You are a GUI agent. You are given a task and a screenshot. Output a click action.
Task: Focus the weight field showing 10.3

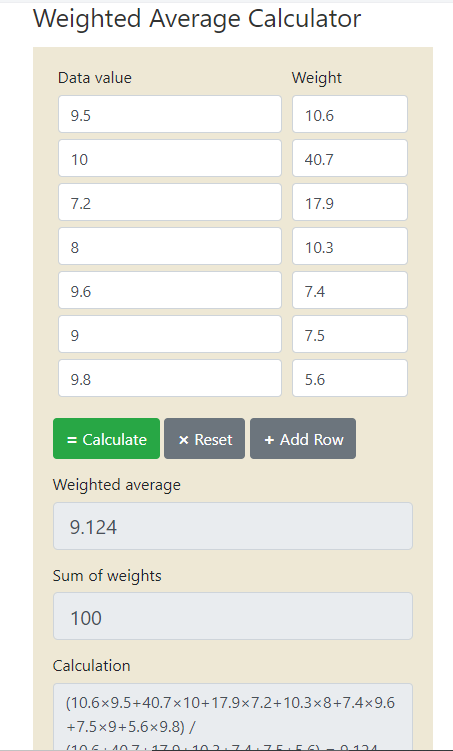pos(350,246)
